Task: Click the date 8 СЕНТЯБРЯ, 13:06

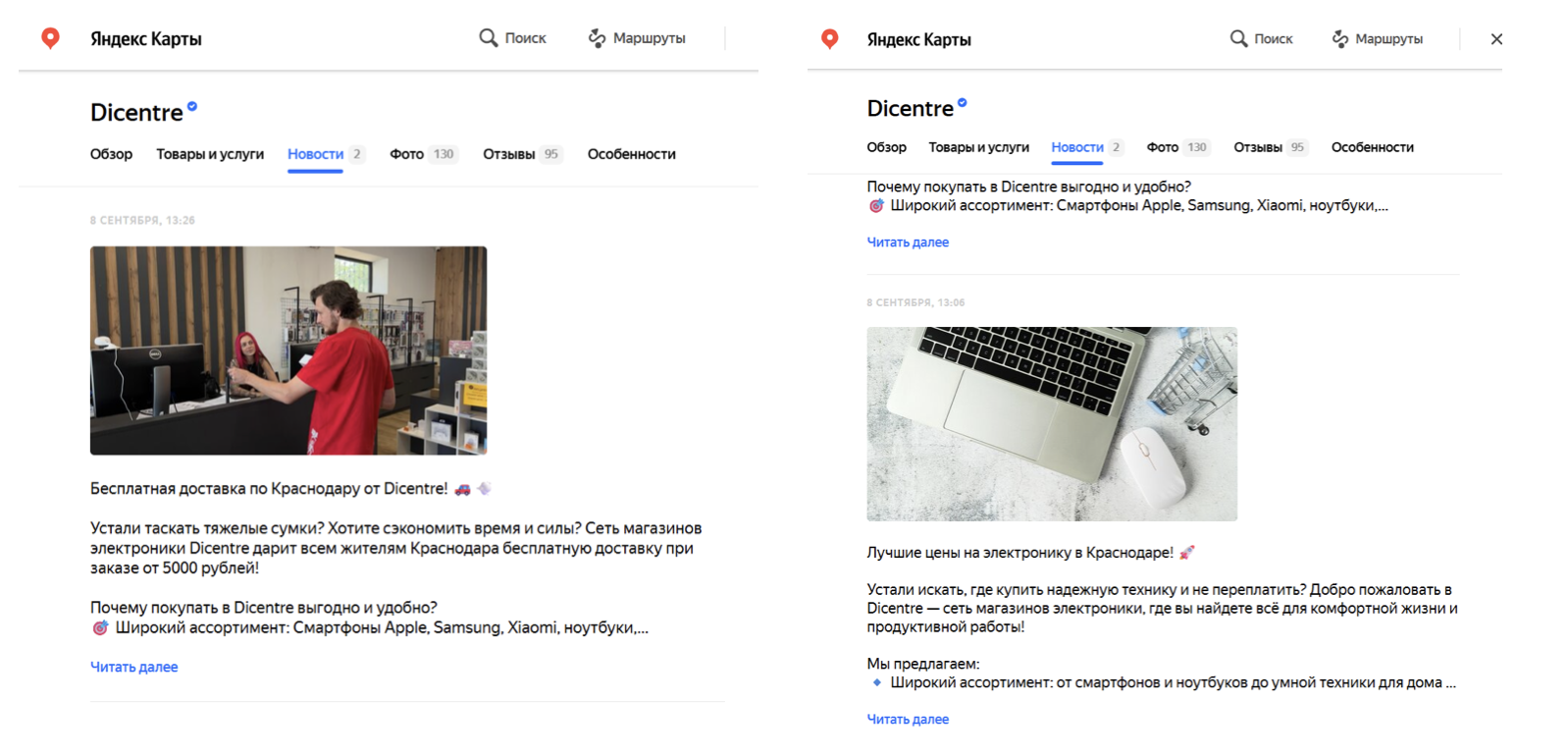Action: pos(915,302)
